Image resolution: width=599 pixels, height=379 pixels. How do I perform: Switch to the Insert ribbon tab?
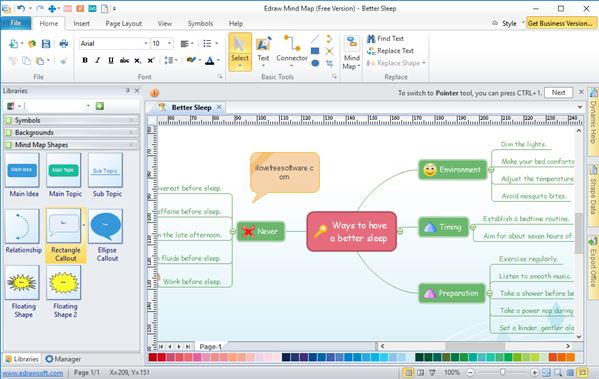click(81, 23)
